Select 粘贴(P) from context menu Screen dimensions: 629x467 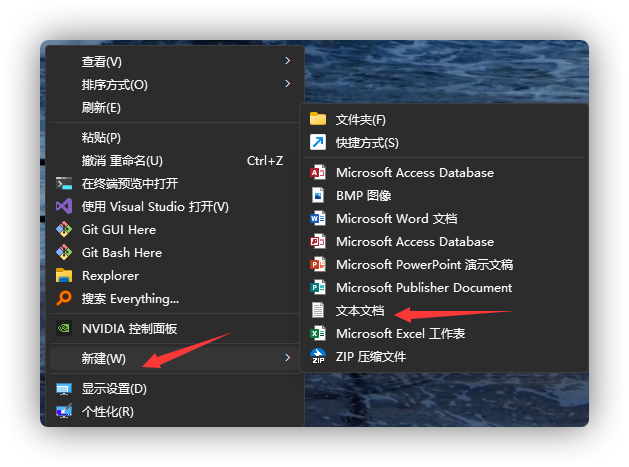pos(174,138)
